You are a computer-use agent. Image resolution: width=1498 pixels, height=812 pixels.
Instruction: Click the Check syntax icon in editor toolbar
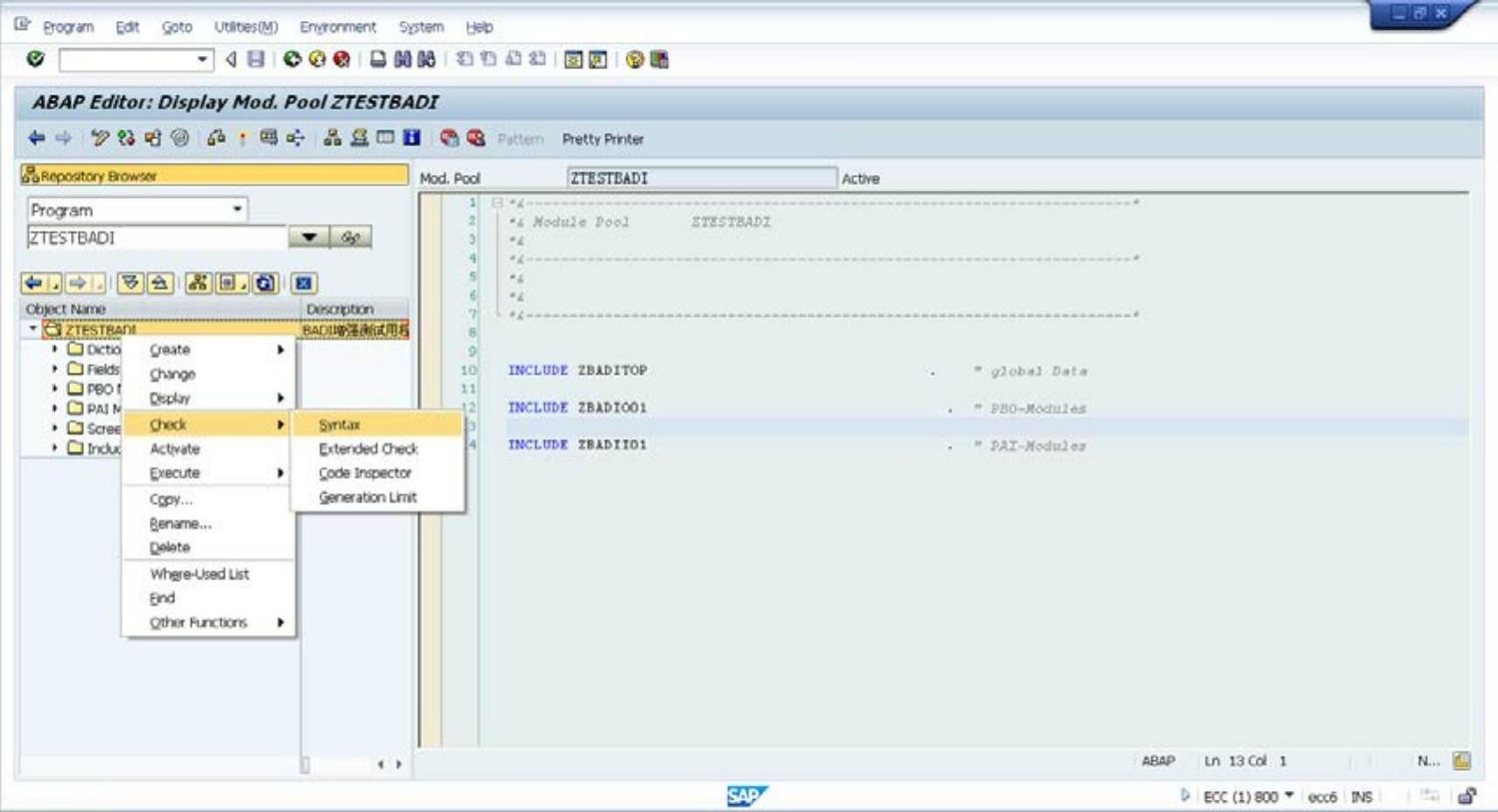[216, 138]
